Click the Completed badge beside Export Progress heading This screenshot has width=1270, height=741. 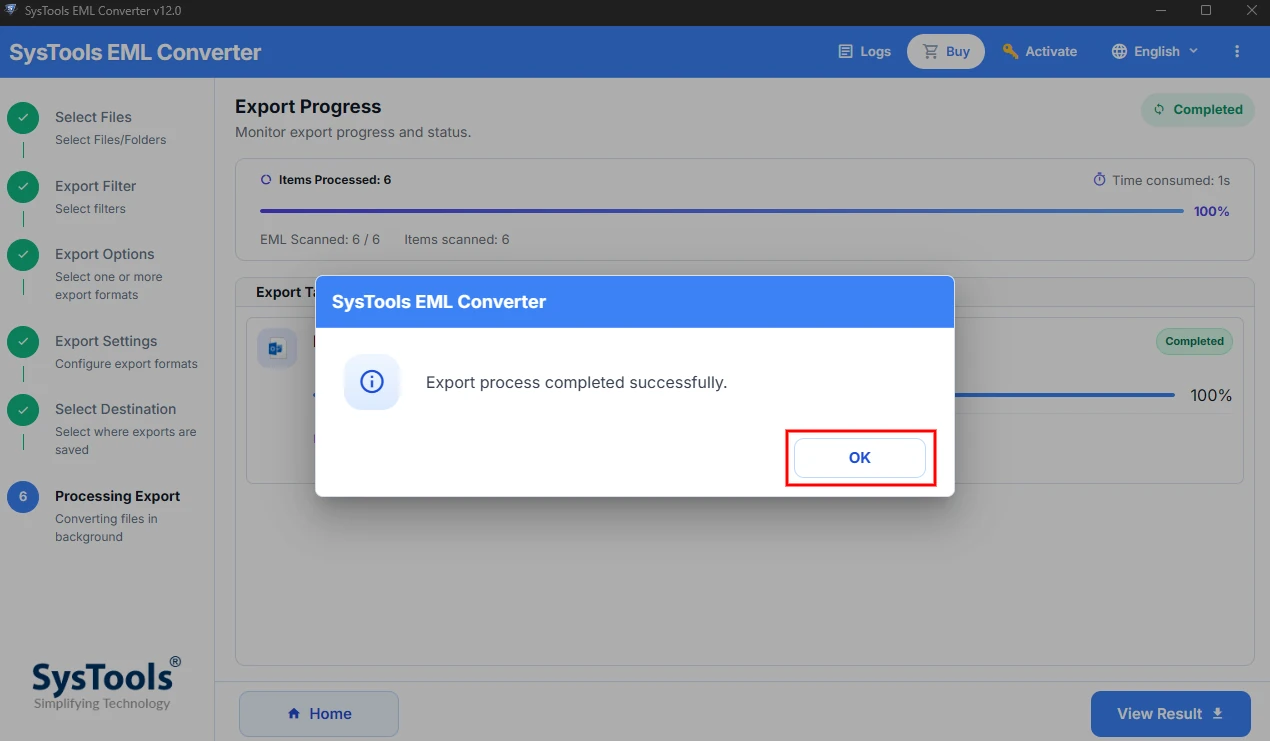[1198, 110]
